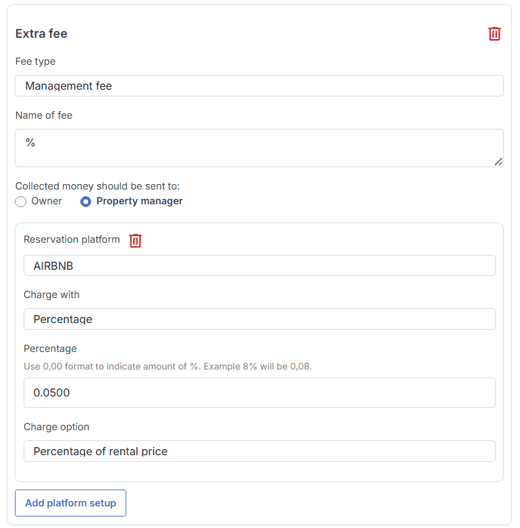Click the resize grip on Name of fee textarea
The image size is (520, 528).
pos(498,162)
